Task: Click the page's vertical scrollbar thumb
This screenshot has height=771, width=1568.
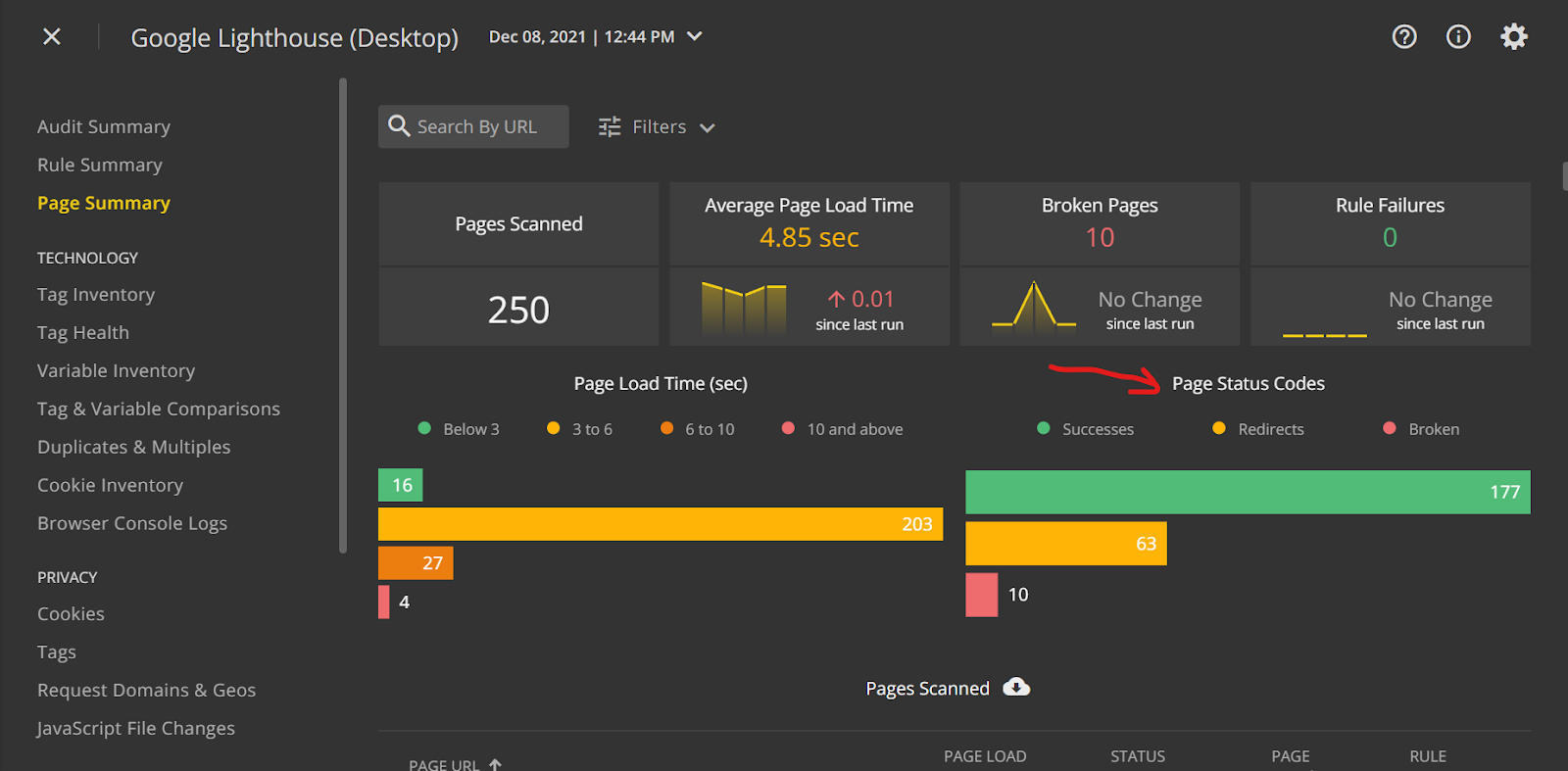Action: pos(1564,175)
